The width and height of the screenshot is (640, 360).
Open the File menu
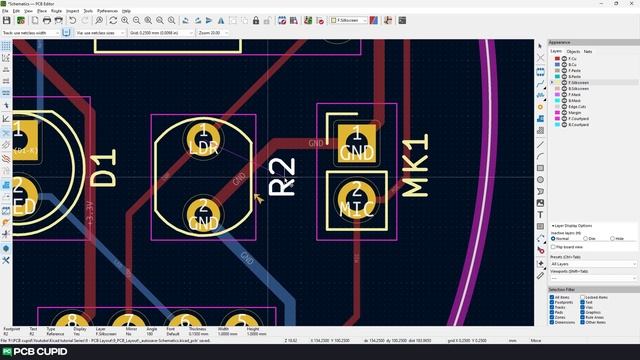click(x=5, y=11)
